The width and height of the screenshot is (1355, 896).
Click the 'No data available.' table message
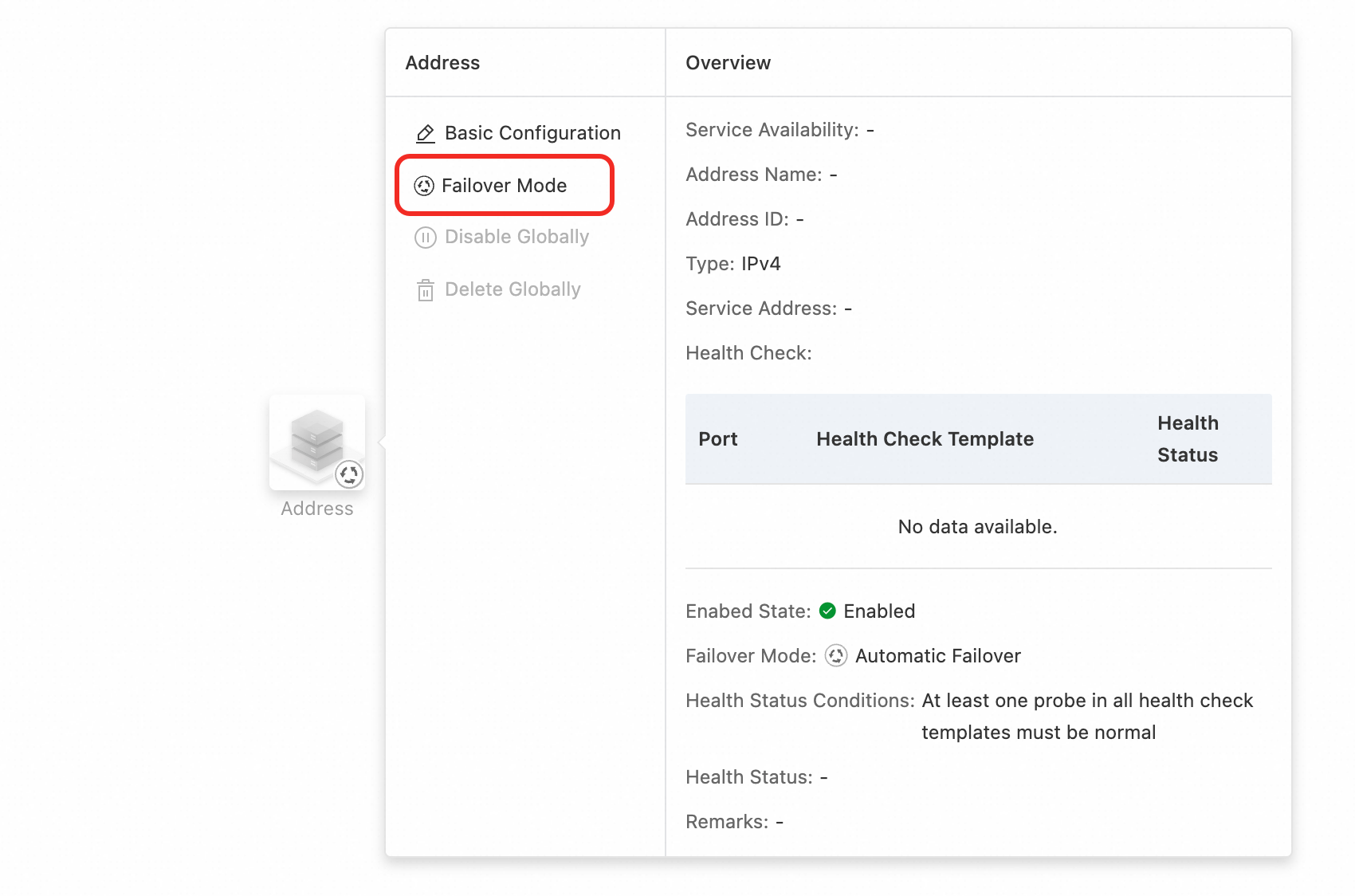coord(978,527)
